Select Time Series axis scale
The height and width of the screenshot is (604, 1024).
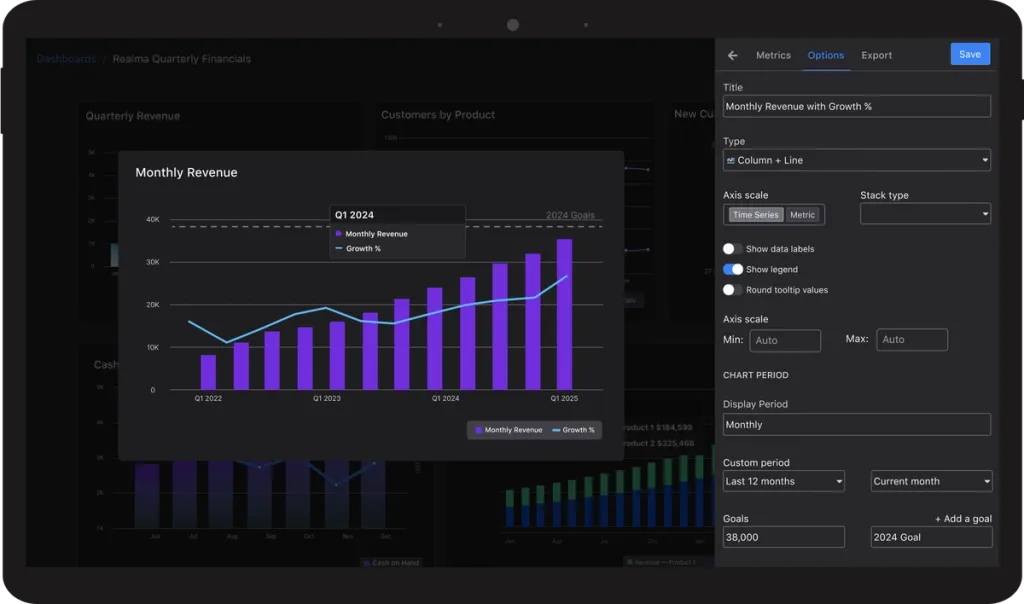click(756, 215)
